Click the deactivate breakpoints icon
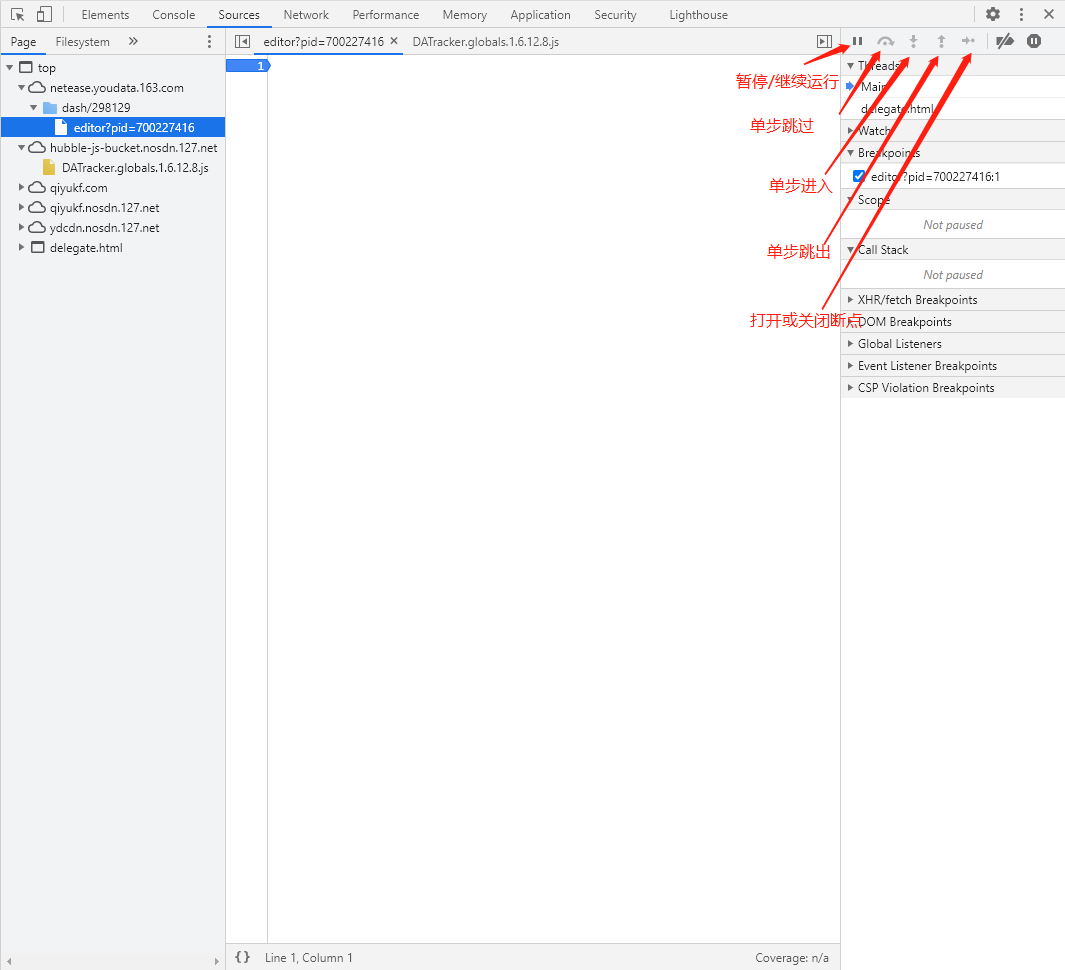1065x970 pixels. 1006,41
